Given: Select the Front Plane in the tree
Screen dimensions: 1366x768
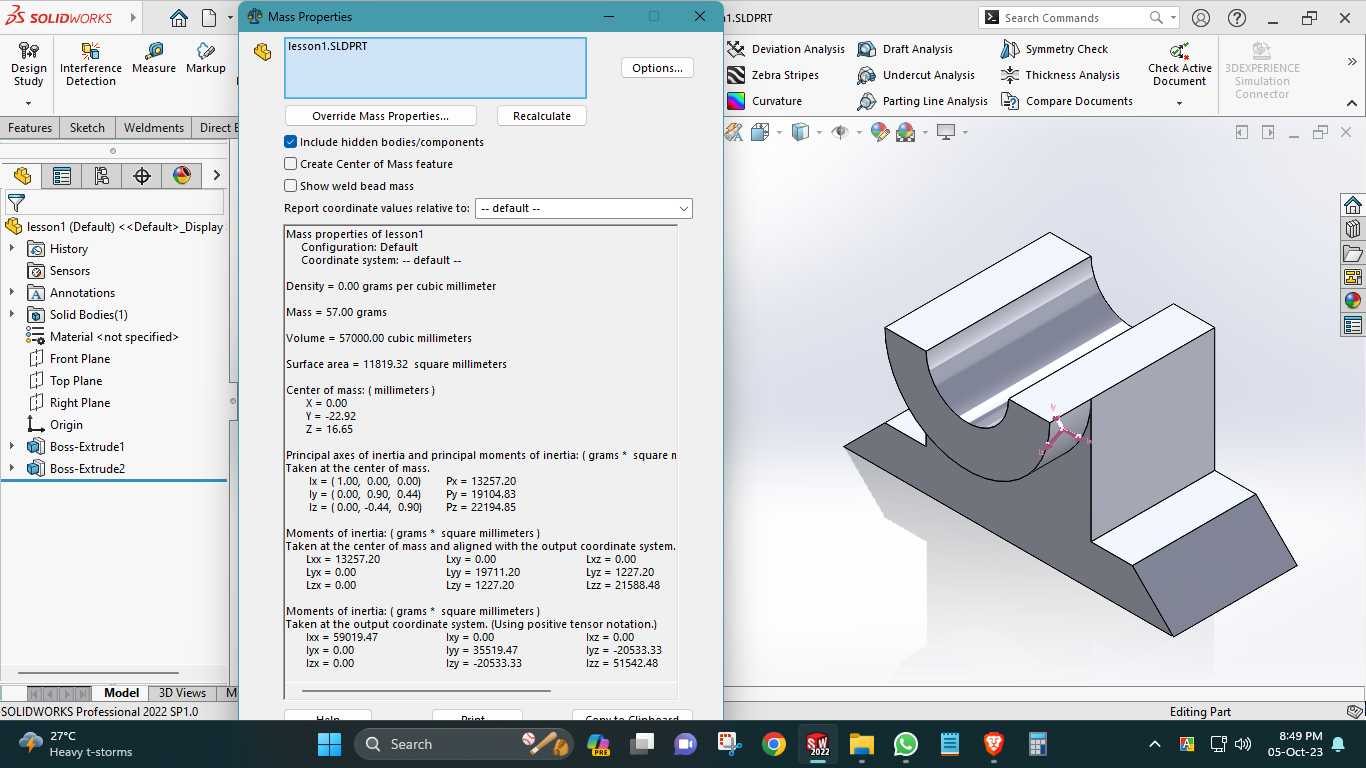Looking at the screenshot, I should (80, 359).
